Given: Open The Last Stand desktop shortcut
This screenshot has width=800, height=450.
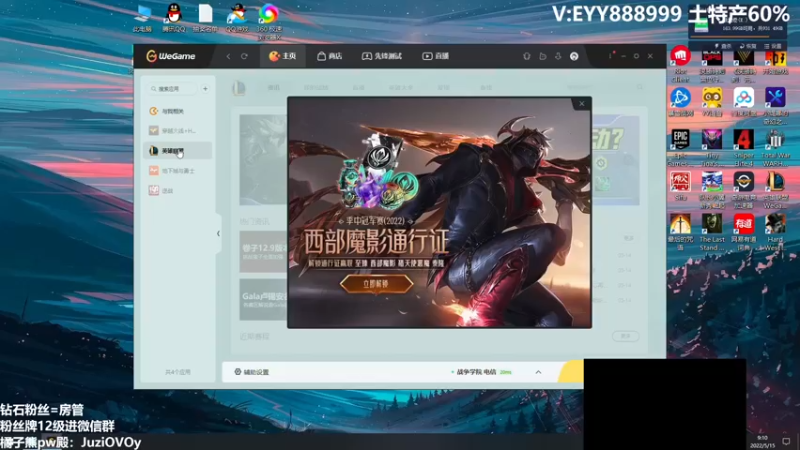Looking at the screenshot, I should (712, 232).
